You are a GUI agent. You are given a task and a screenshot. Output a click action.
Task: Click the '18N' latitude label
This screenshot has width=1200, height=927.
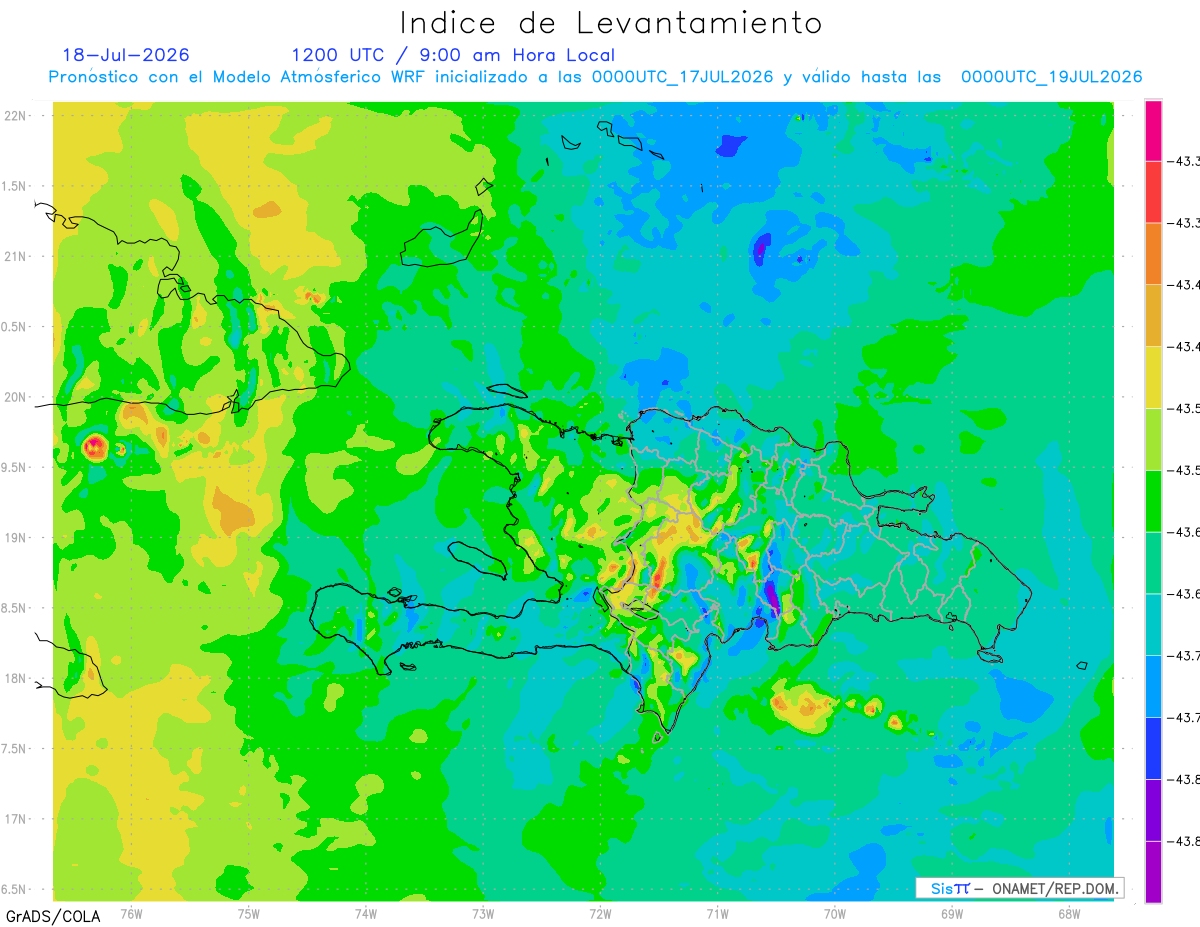17,679
